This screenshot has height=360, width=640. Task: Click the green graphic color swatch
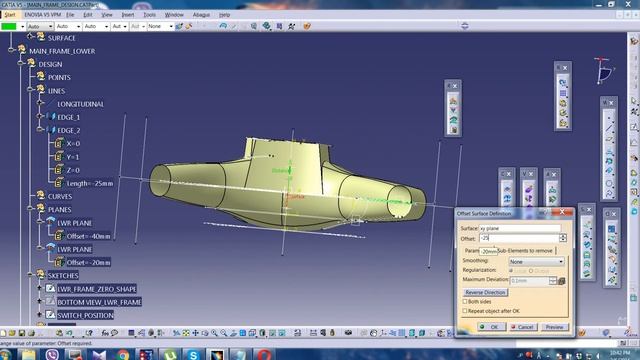(x=9, y=26)
